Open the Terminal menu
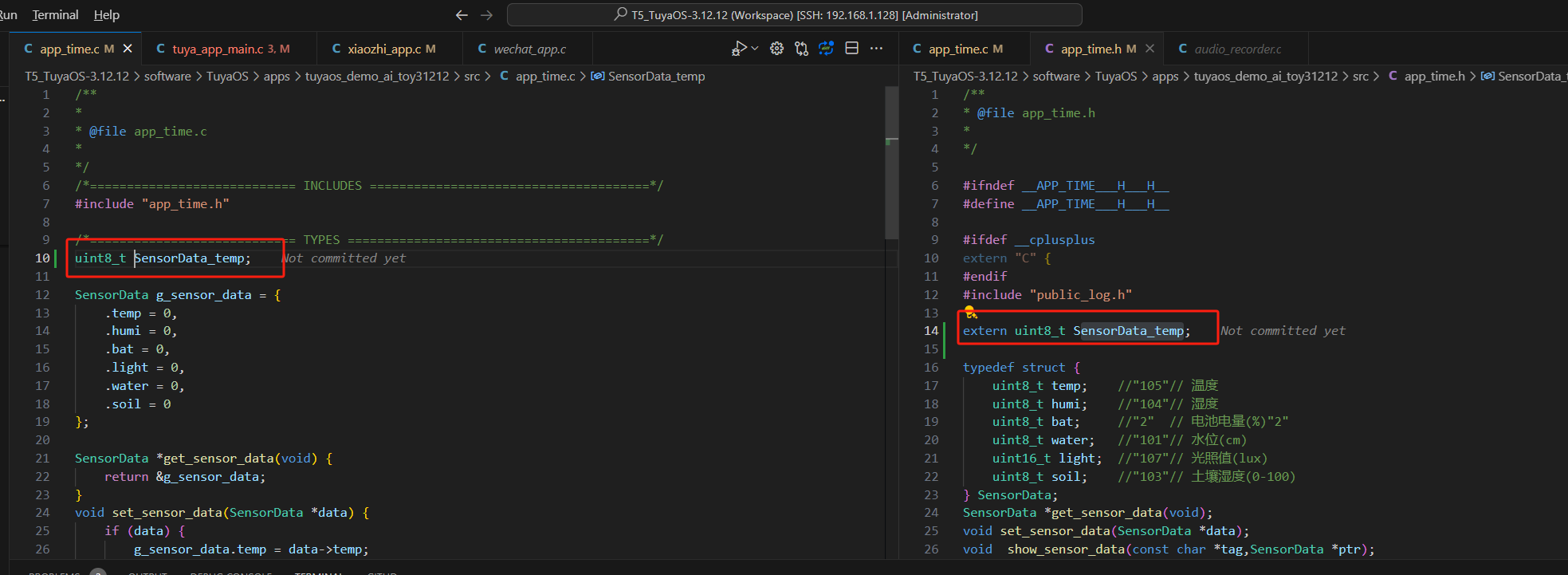The image size is (1568, 575). (x=55, y=14)
